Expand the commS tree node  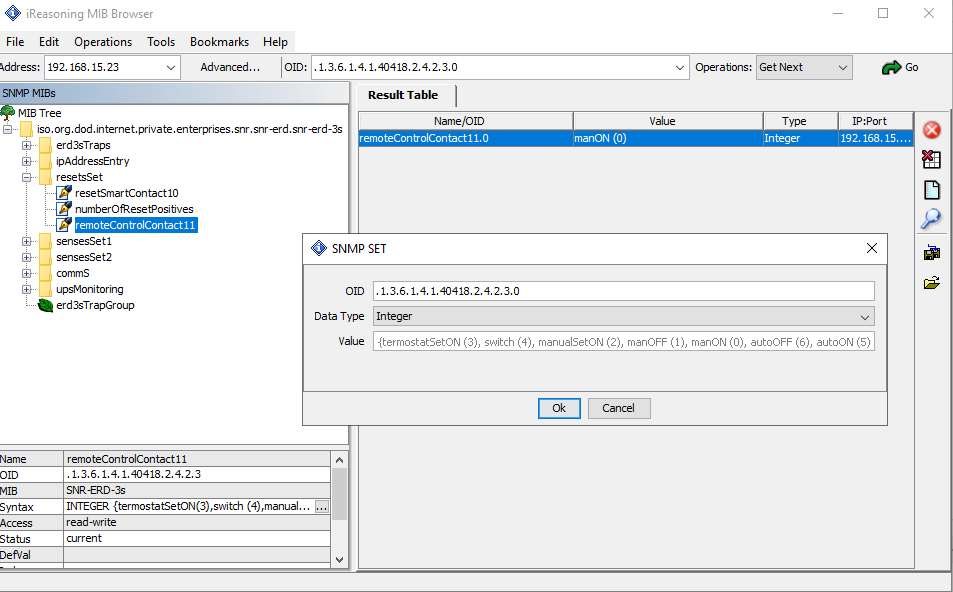click(x=26, y=274)
